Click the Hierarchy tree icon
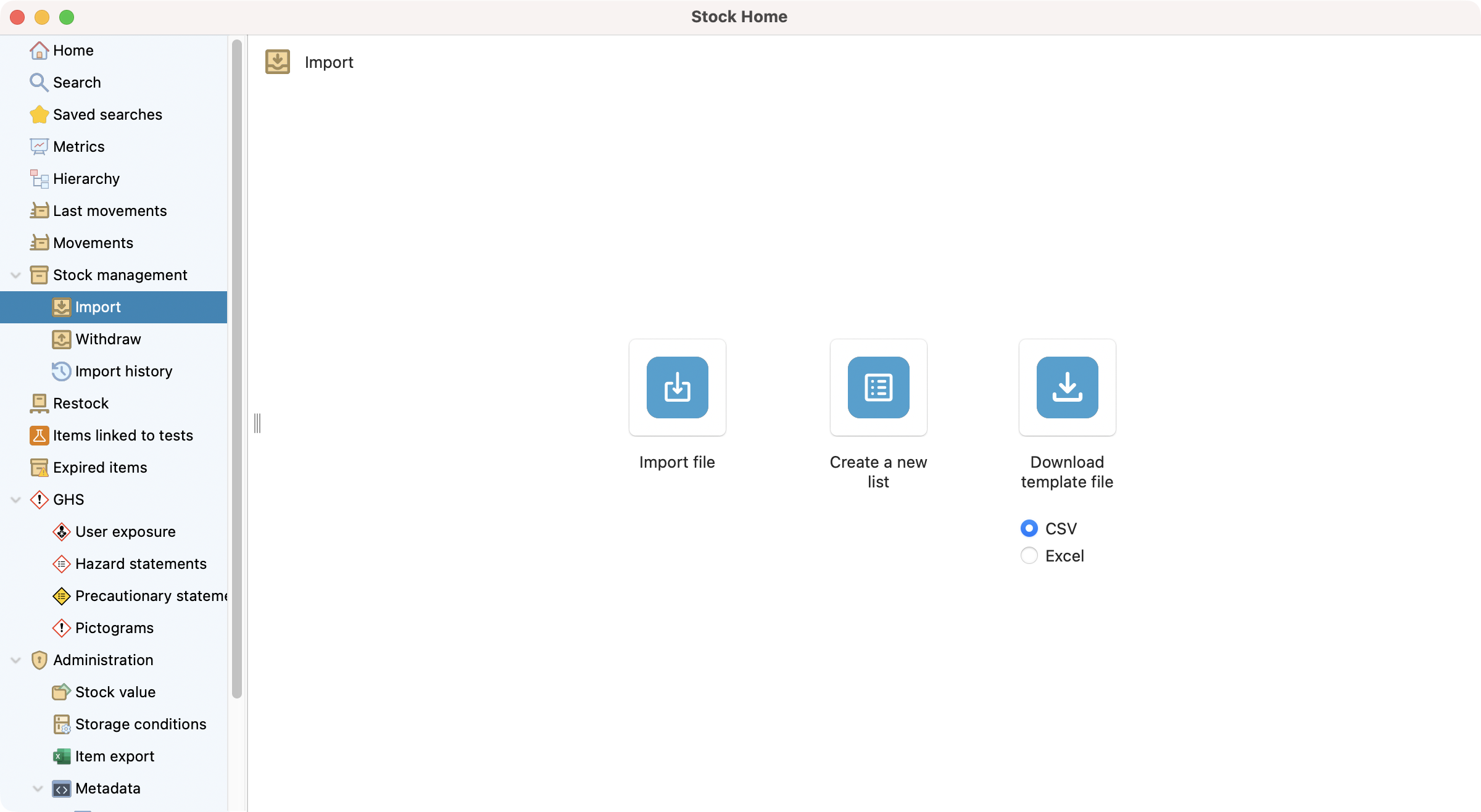Viewport: 1481px width, 812px height. [39, 179]
